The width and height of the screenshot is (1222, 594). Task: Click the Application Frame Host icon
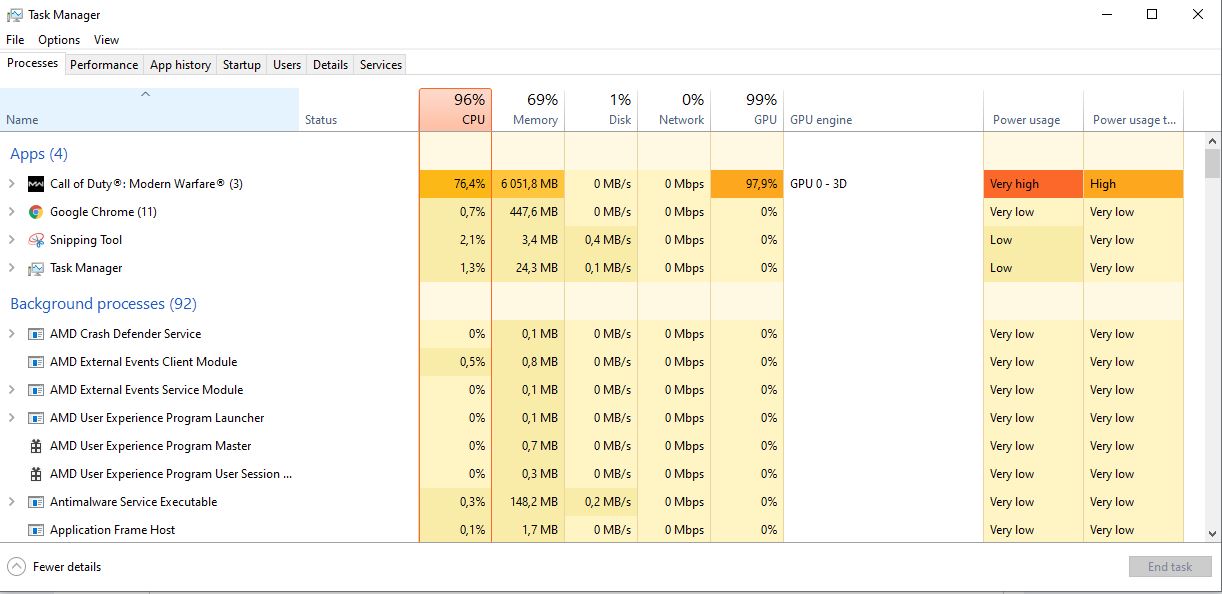coord(36,530)
